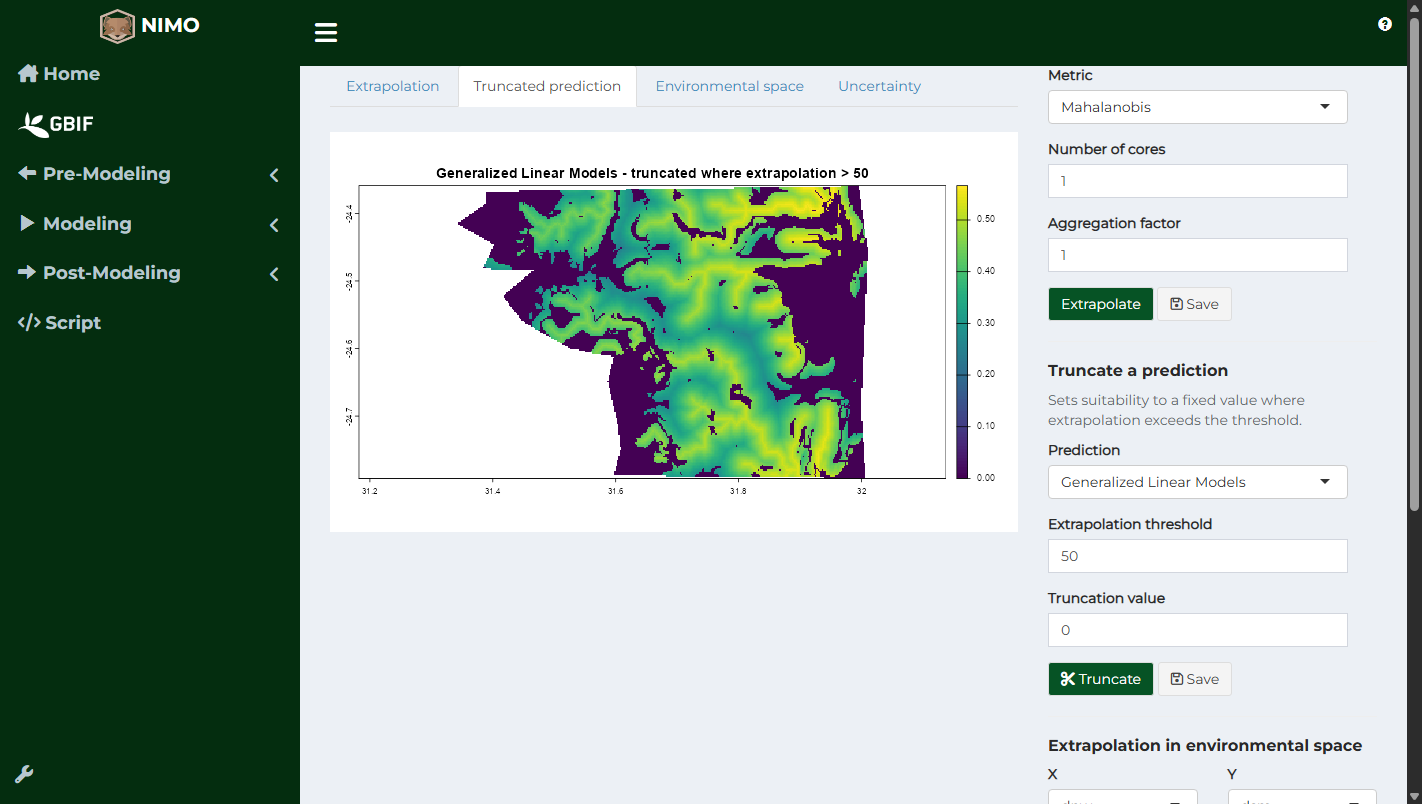The image size is (1422, 804).
Task: Click the Aggregation factor field
Action: (1197, 255)
